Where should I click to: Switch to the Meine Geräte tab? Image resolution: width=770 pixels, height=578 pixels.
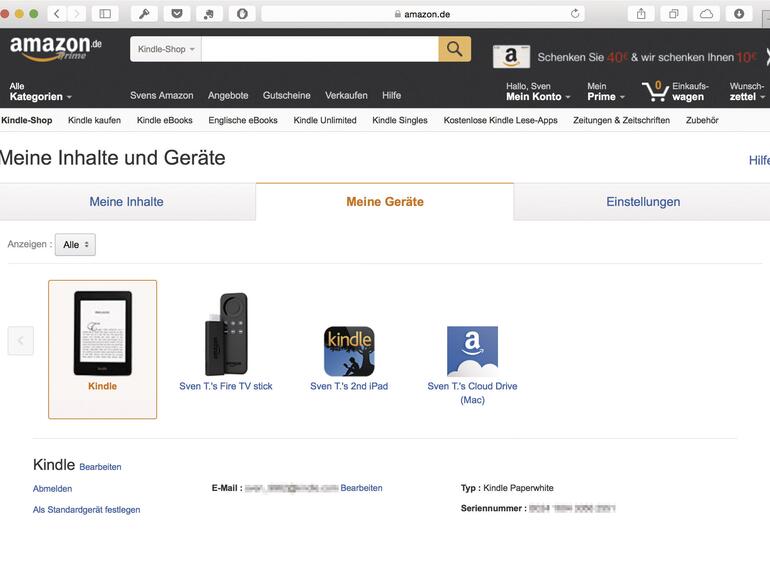tap(385, 202)
